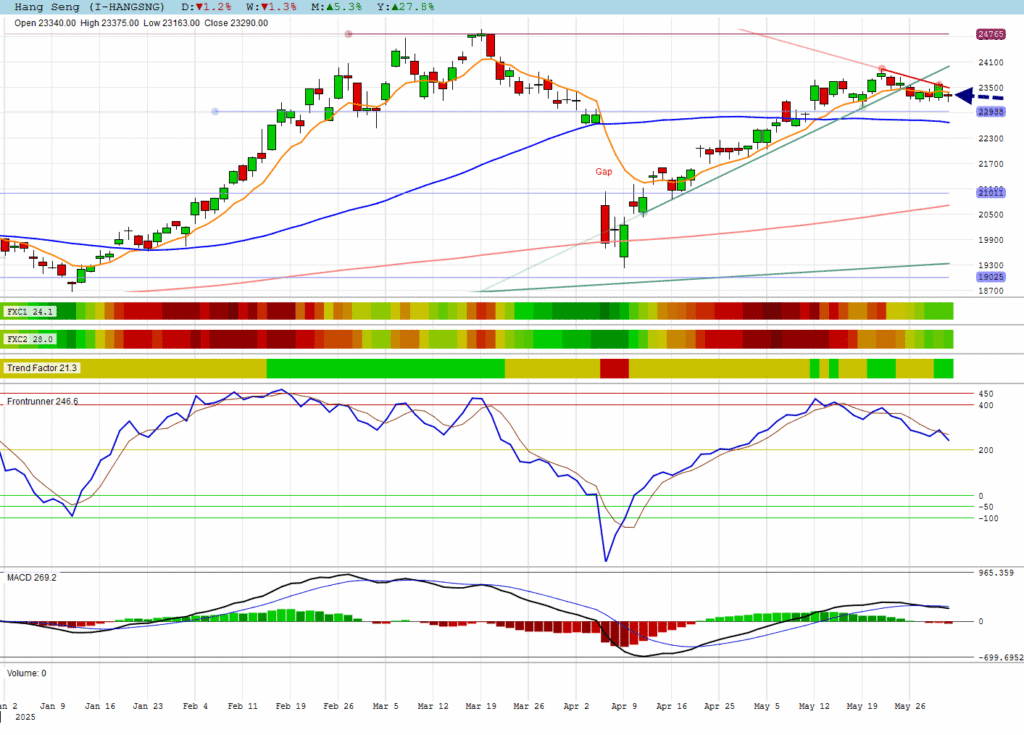Click the Frontrunner 200 scale label

[985, 450]
